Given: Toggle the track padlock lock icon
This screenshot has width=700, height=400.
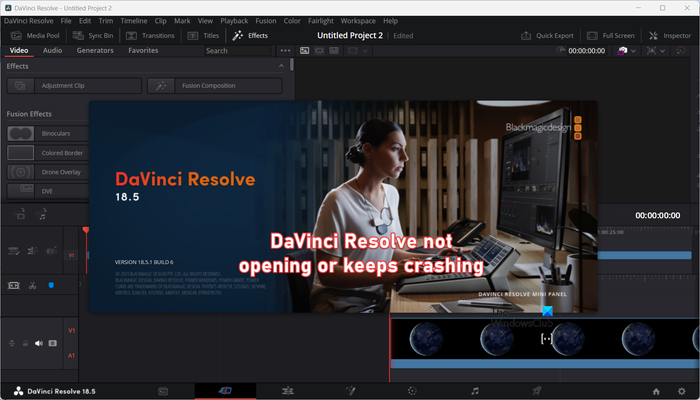Looking at the screenshot, I should (25, 343).
